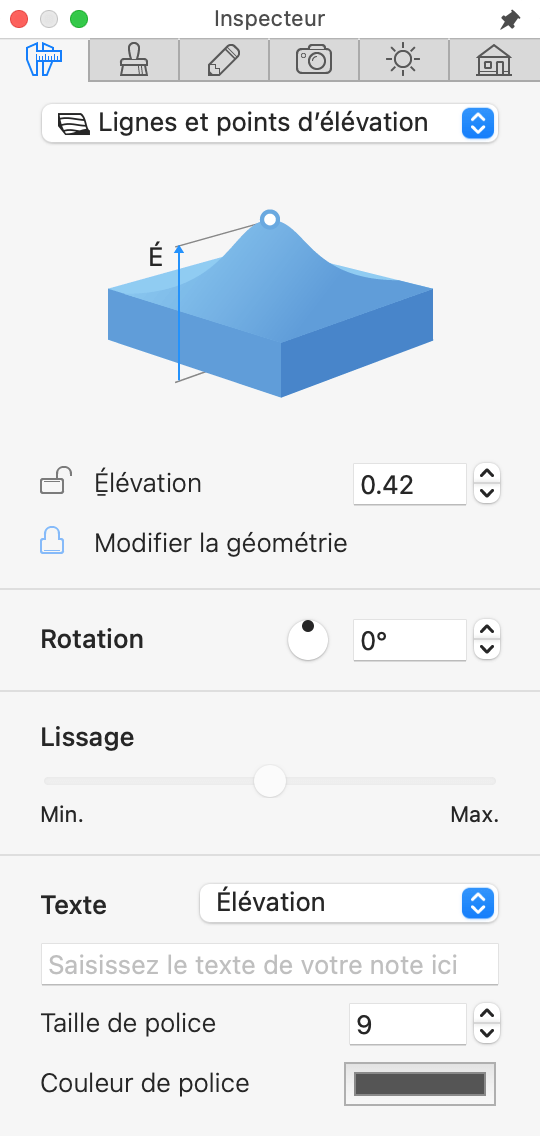
Task: Open Lignes et points d'élévation dropdown
Action: (x=270, y=123)
